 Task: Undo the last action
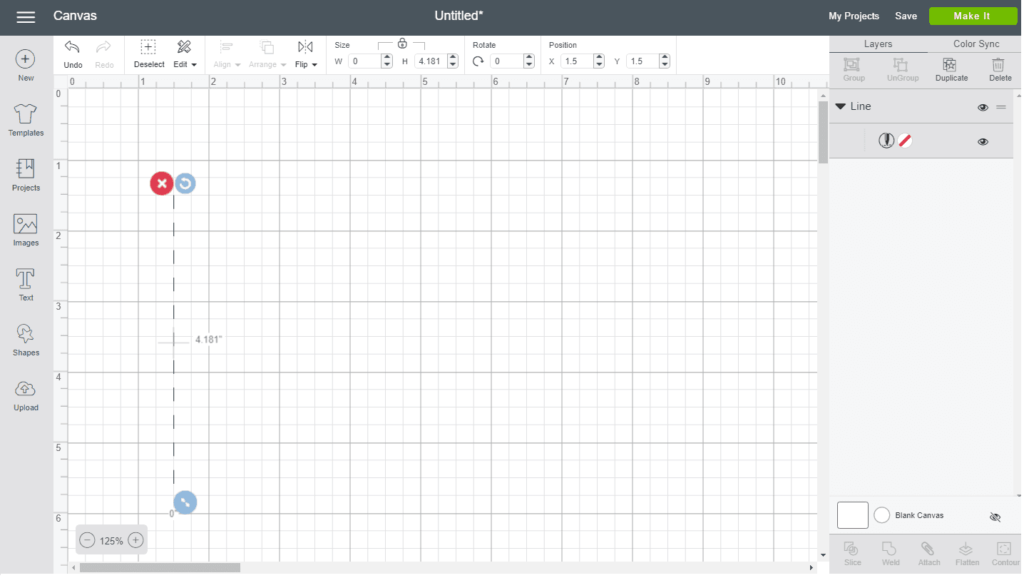(72, 54)
